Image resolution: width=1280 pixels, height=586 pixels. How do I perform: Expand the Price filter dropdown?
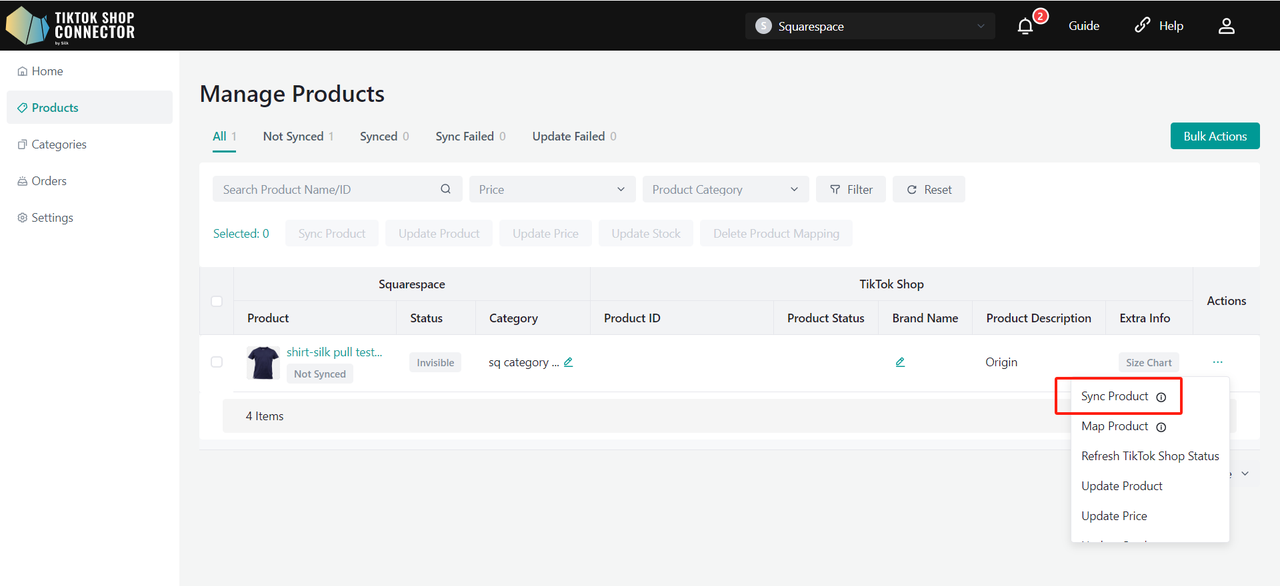pyautogui.click(x=552, y=189)
